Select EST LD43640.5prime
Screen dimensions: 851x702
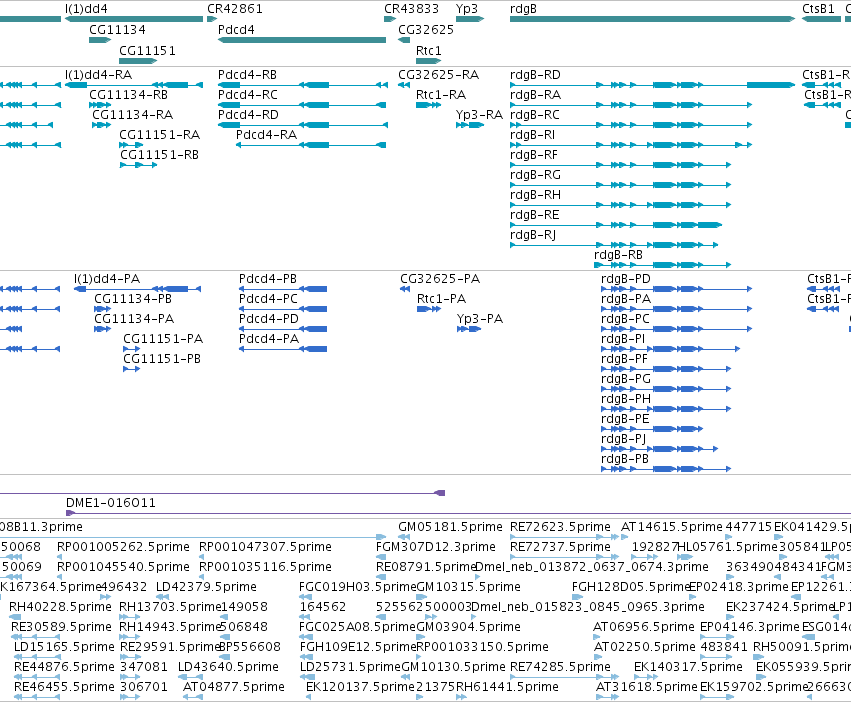228,666
